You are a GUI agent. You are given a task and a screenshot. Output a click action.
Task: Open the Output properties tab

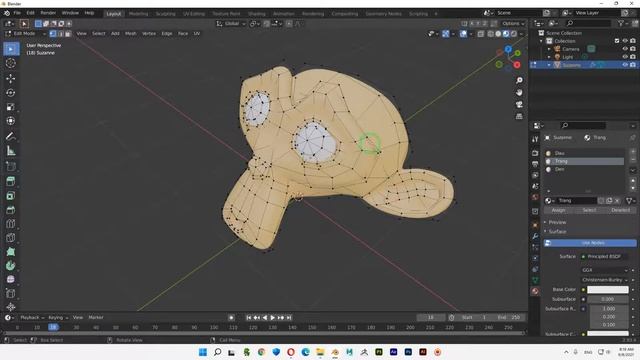pos(535,164)
